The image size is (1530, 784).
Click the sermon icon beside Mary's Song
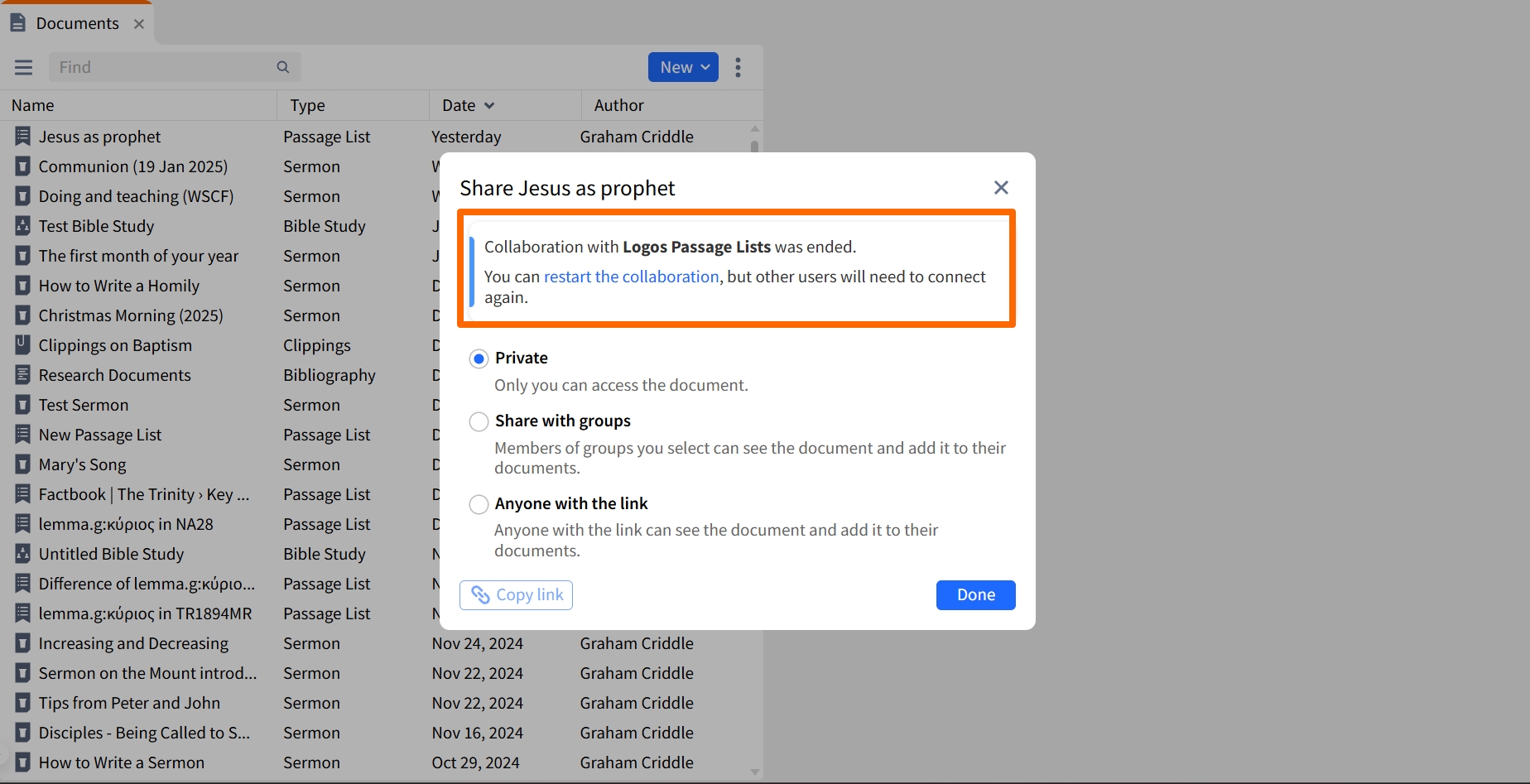pos(23,464)
